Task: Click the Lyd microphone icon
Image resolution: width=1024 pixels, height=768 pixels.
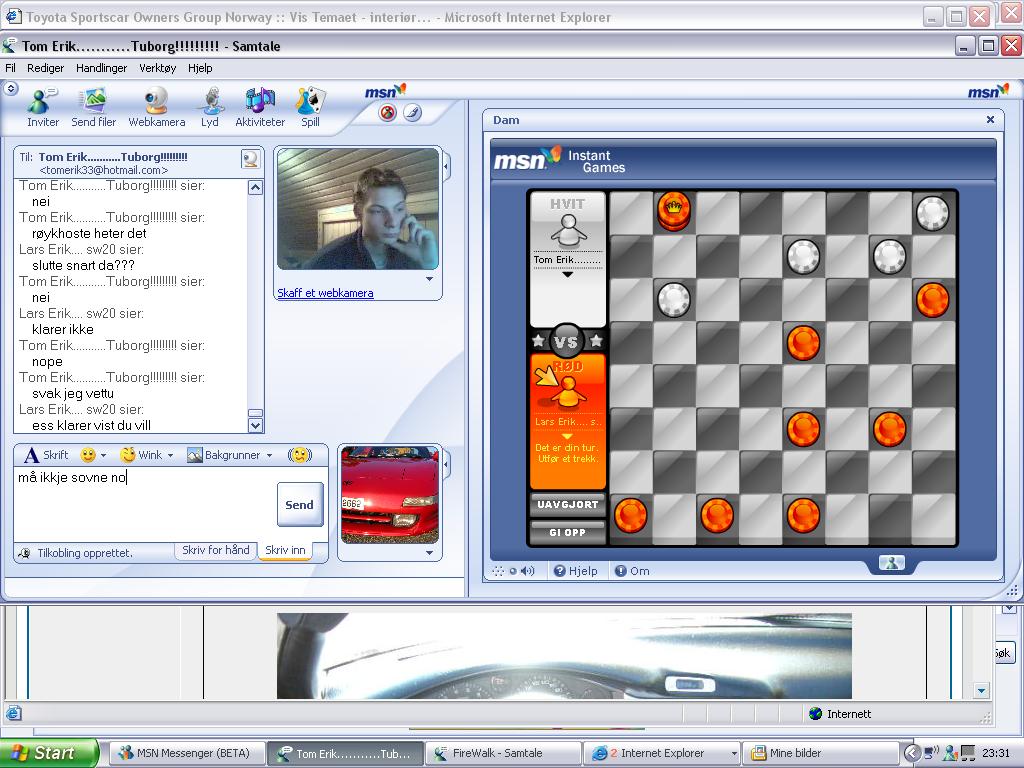Action: [x=210, y=107]
